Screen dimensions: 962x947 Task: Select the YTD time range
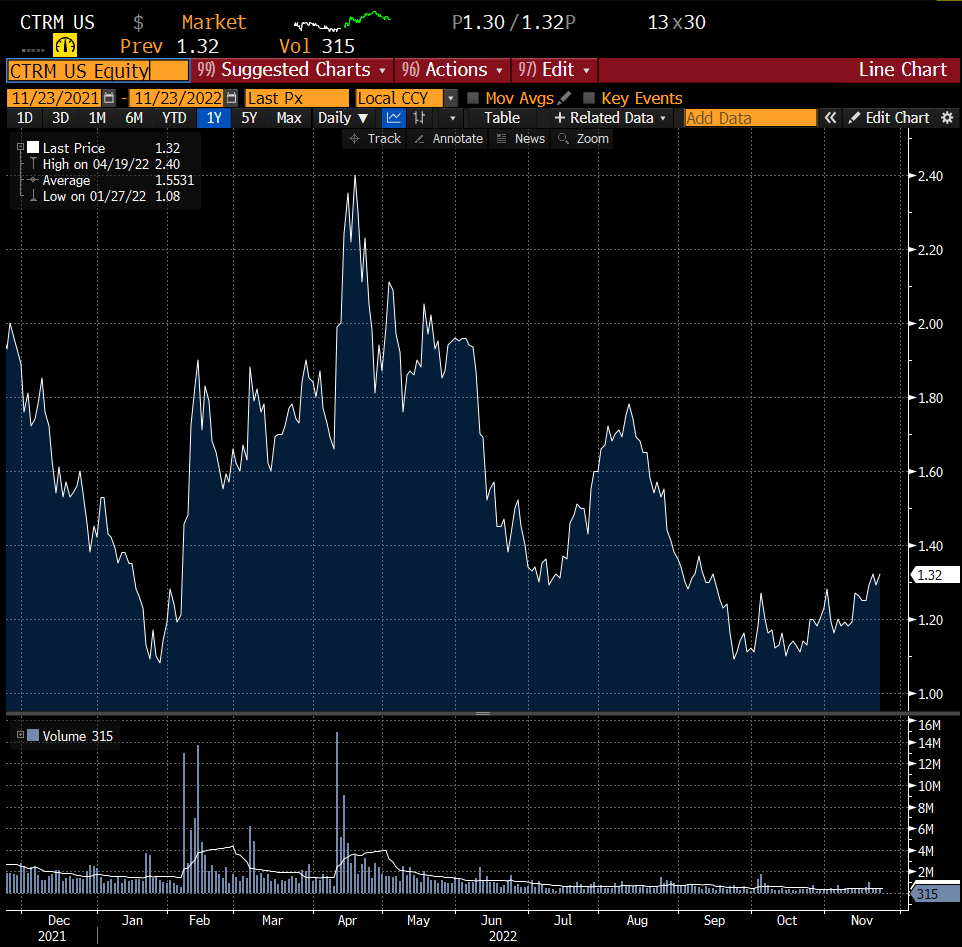coord(174,118)
